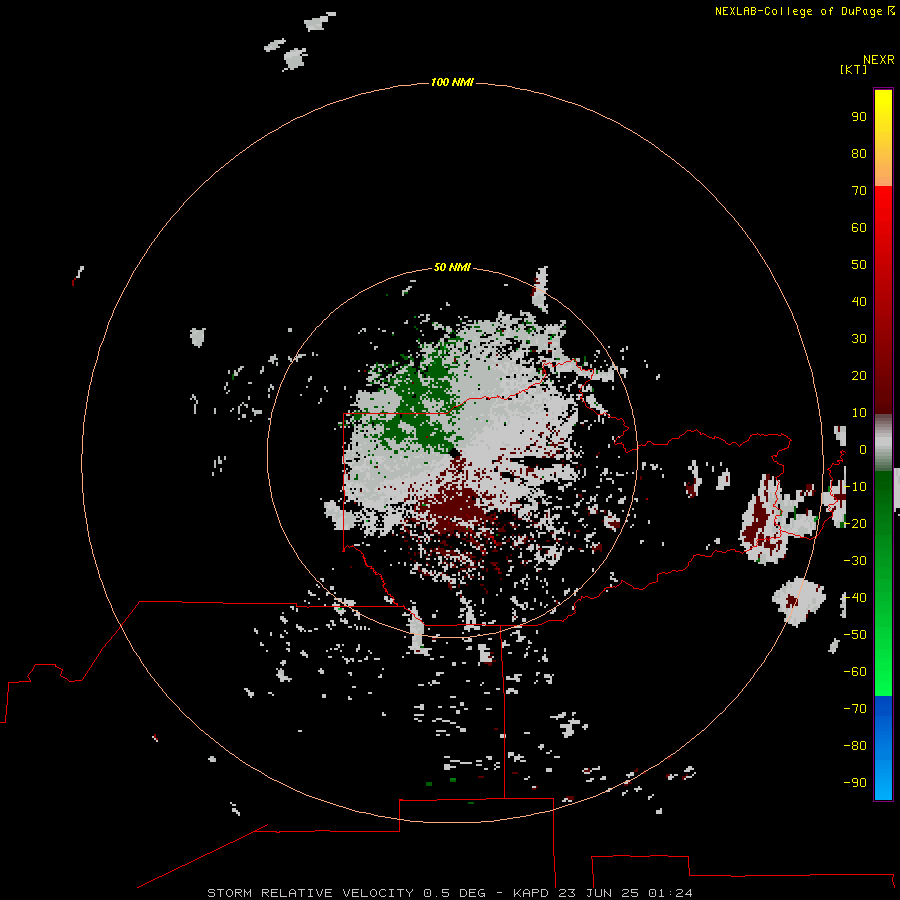Click the gray zero-velocity segment of the color bar

tap(883, 443)
